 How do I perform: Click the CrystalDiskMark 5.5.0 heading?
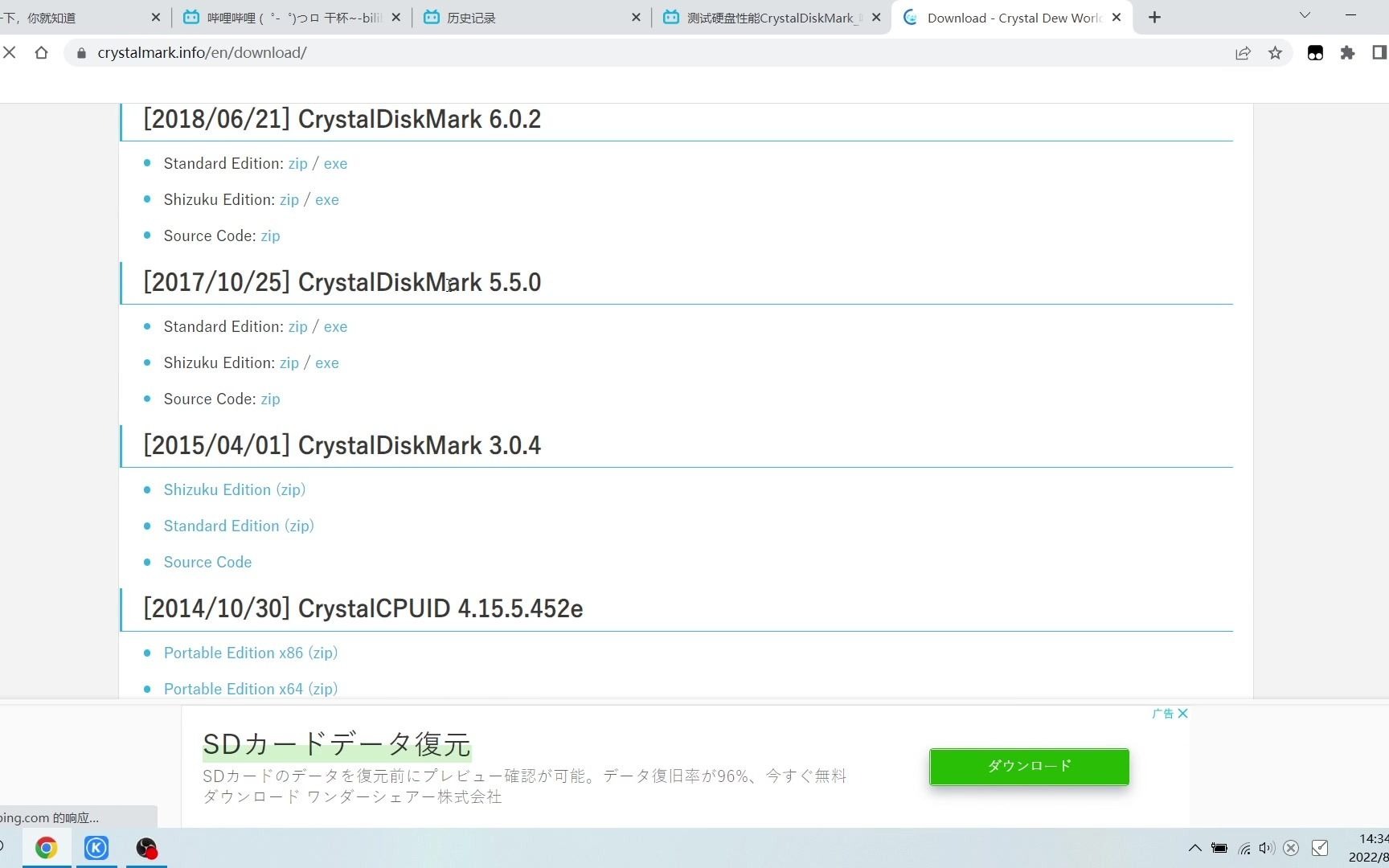[x=342, y=282]
